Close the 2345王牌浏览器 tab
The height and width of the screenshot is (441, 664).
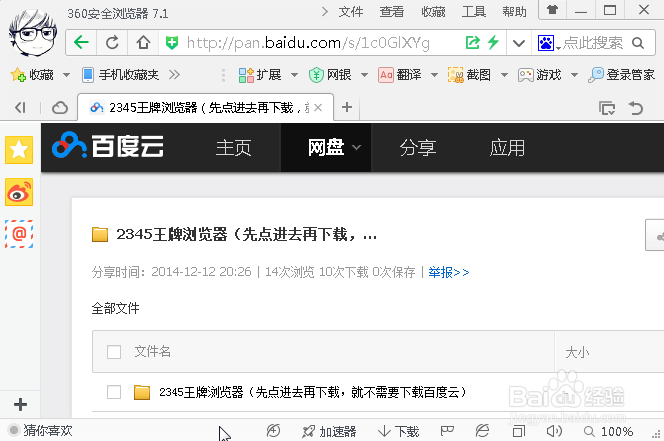[x=318, y=108]
